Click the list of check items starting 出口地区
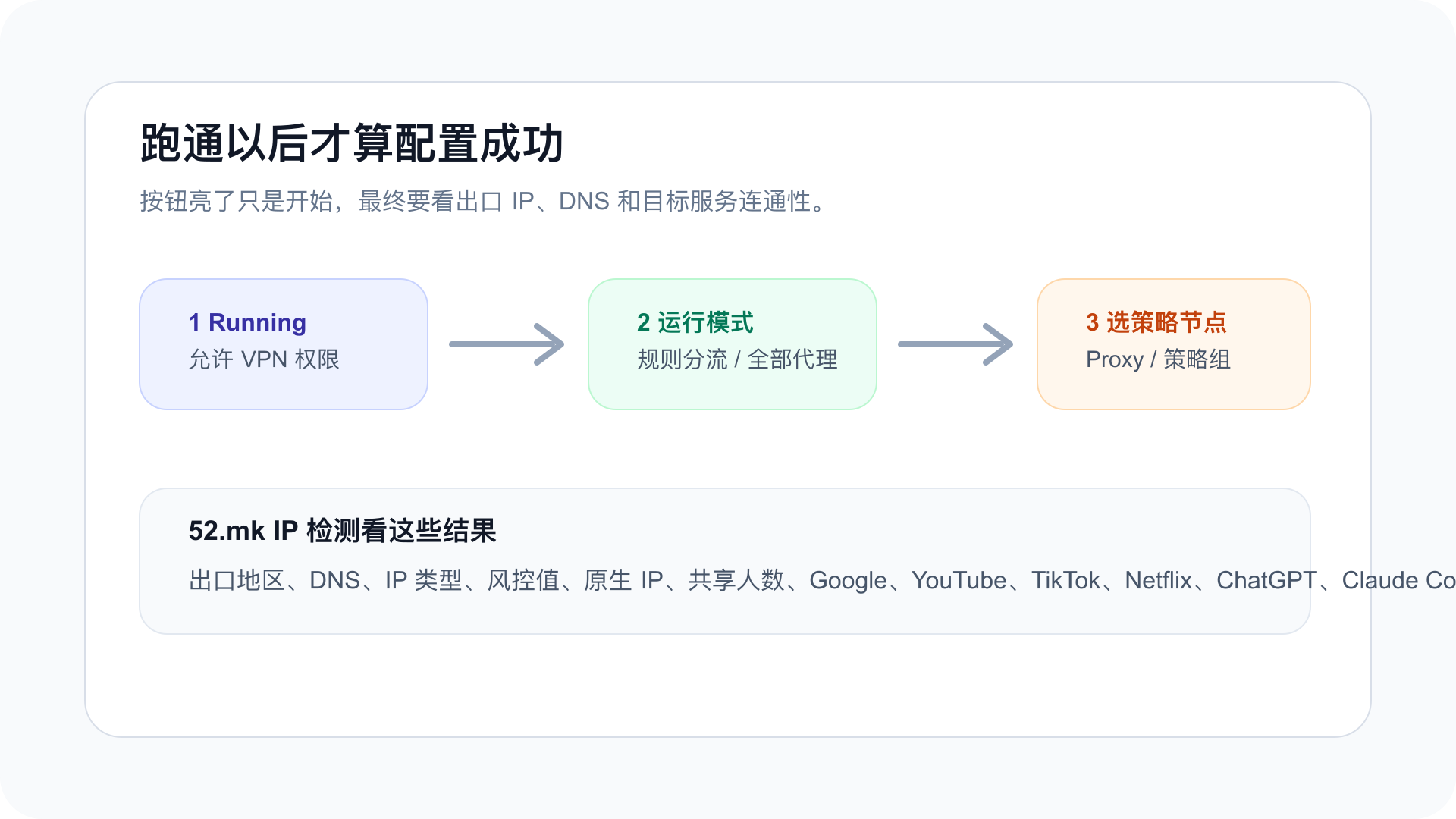1456x819 pixels. [822, 580]
